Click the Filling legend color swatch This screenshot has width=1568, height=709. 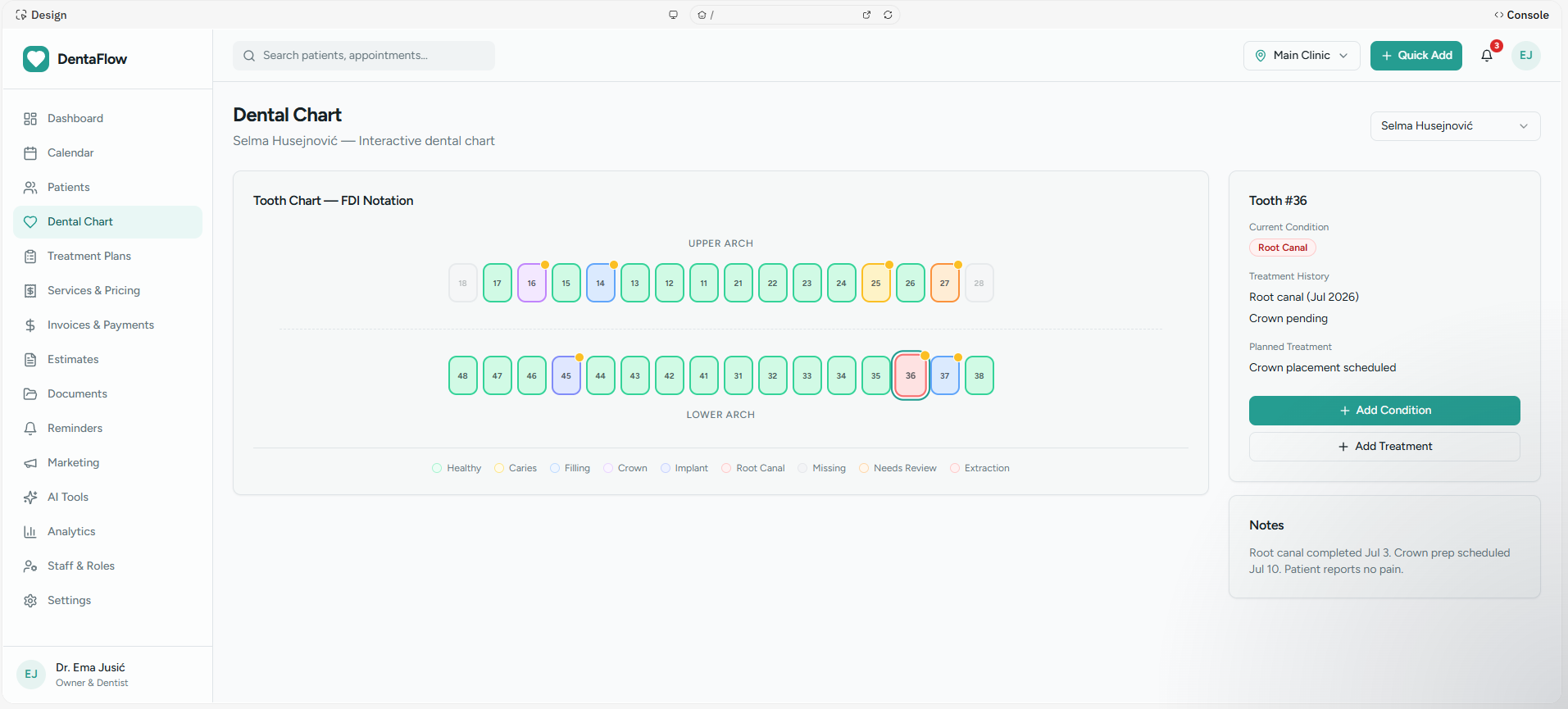click(555, 468)
